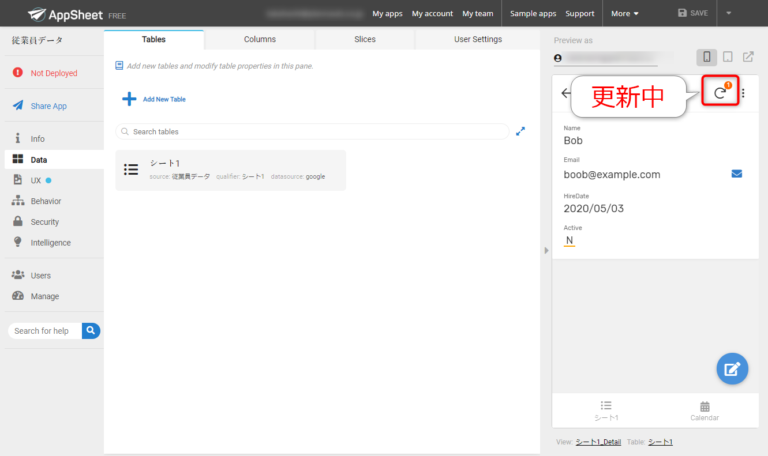The width and height of the screenshot is (768, 456).
Task: Open the three-dot menu in app preview
Action: point(743,93)
